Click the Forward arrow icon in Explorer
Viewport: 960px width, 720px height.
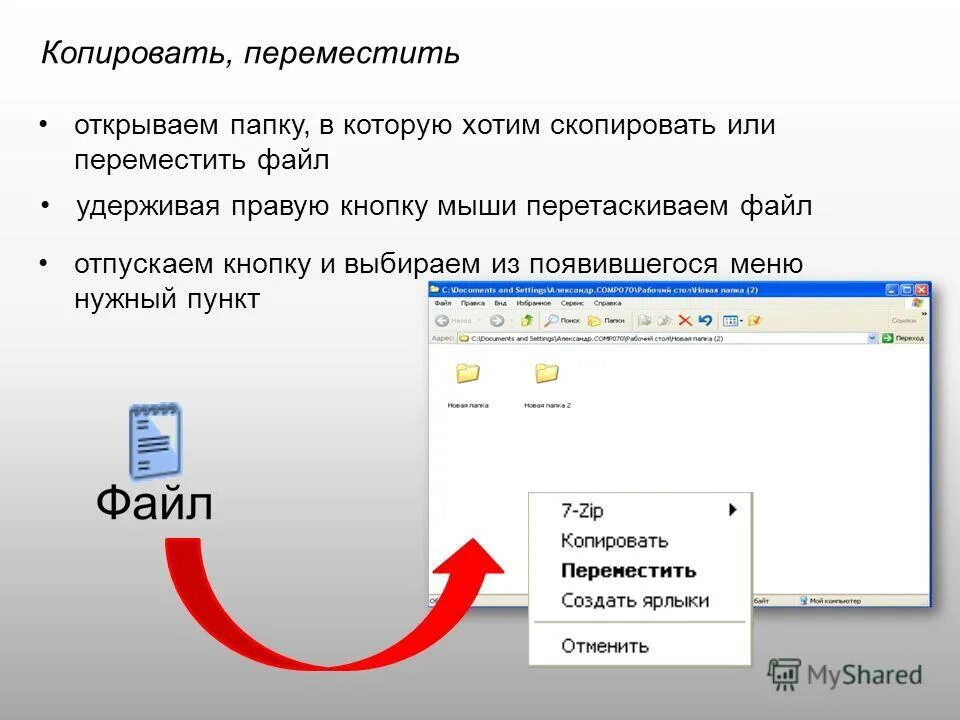tap(497, 320)
